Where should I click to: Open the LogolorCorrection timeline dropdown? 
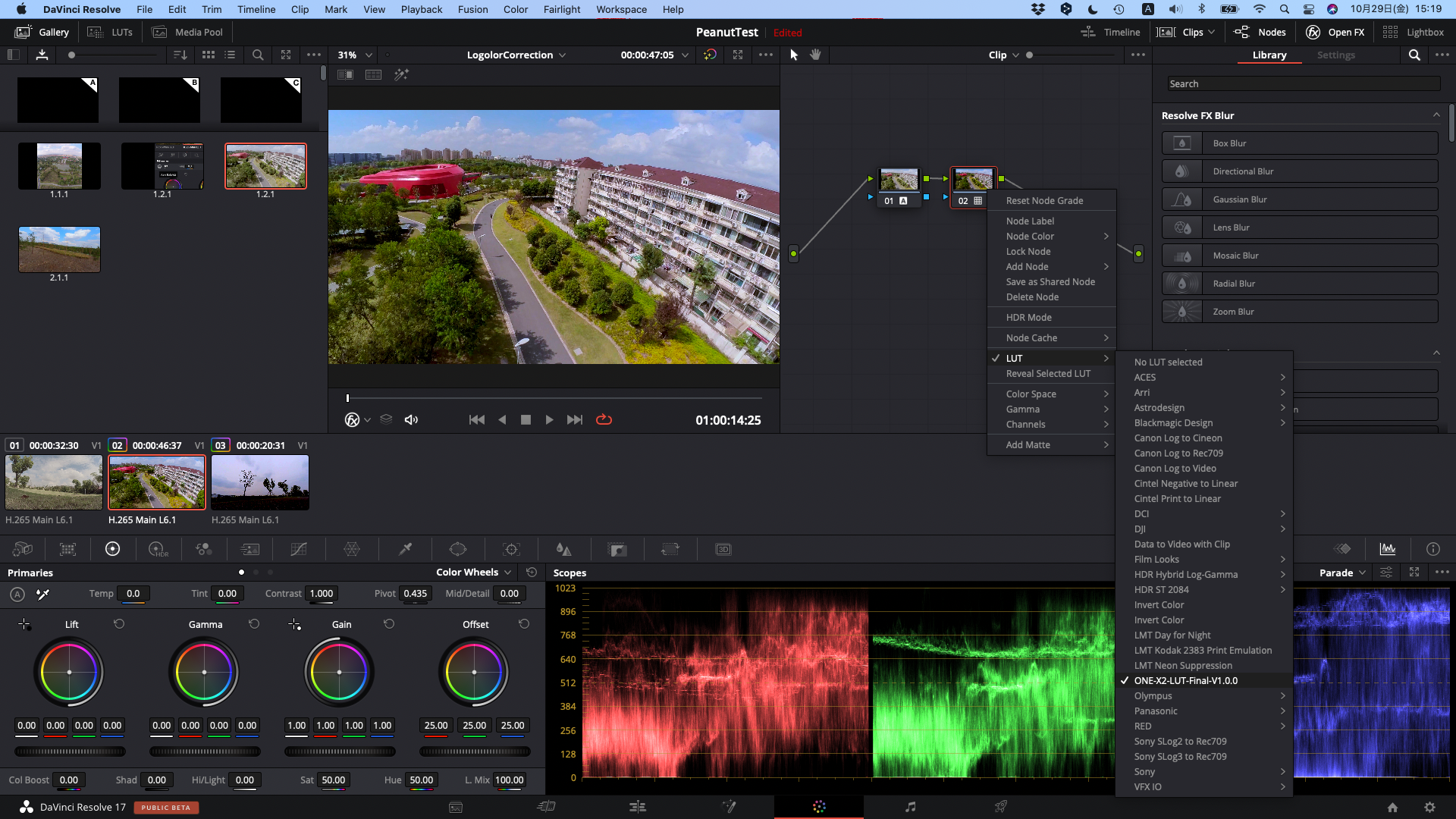point(516,55)
